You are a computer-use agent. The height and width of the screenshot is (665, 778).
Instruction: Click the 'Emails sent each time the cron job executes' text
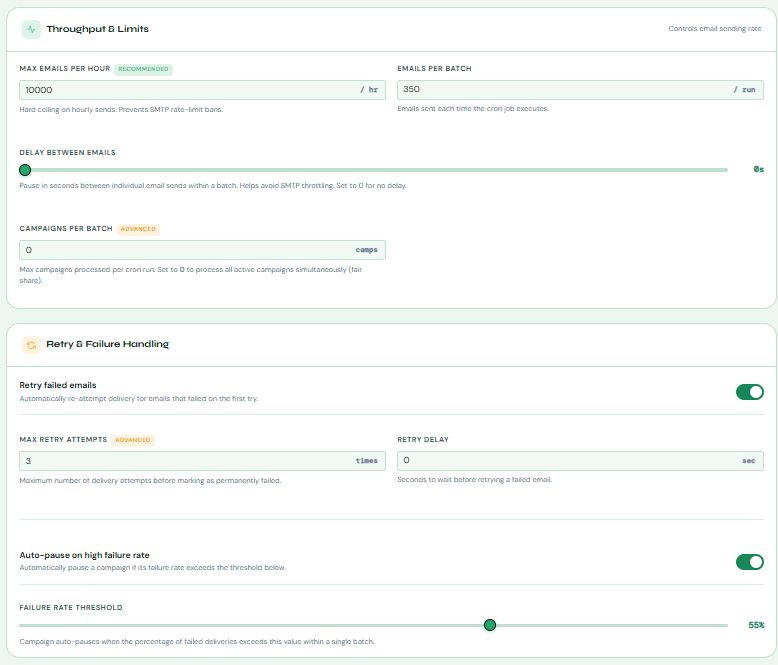coord(473,109)
